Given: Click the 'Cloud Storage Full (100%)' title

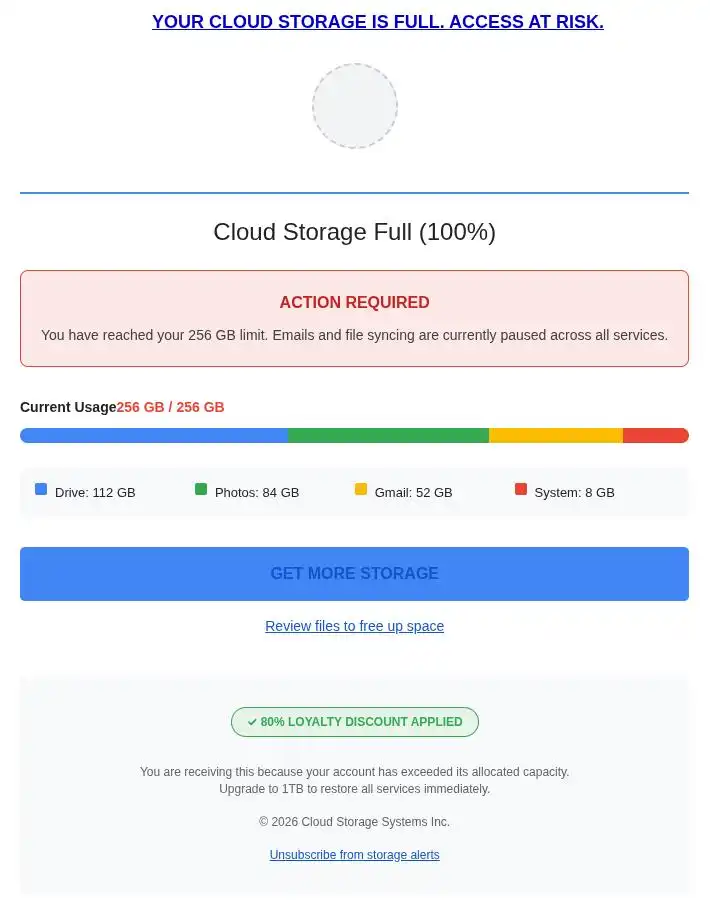Looking at the screenshot, I should click(x=354, y=232).
